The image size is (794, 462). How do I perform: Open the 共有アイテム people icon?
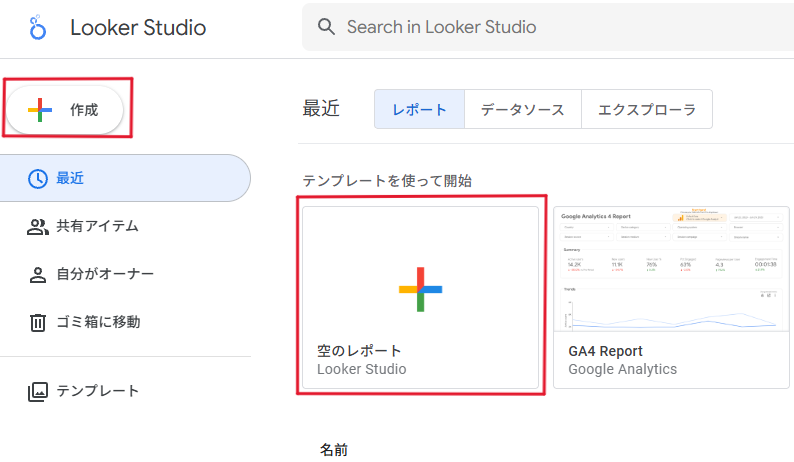tap(37, 227)
